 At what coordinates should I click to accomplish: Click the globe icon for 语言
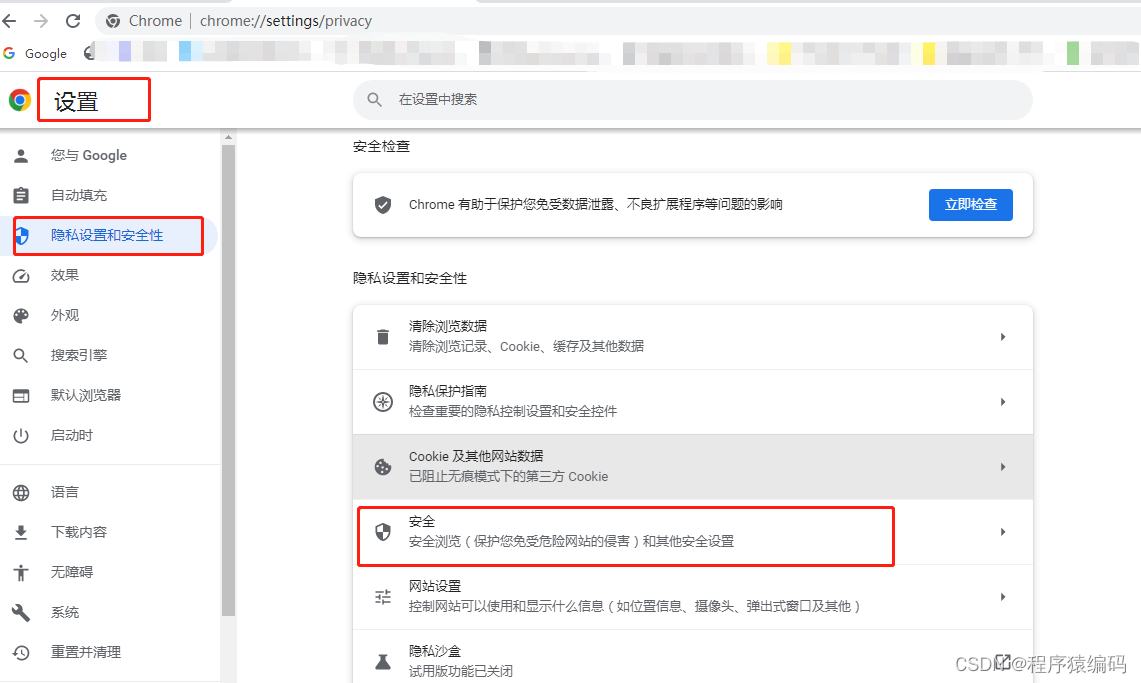21,492
